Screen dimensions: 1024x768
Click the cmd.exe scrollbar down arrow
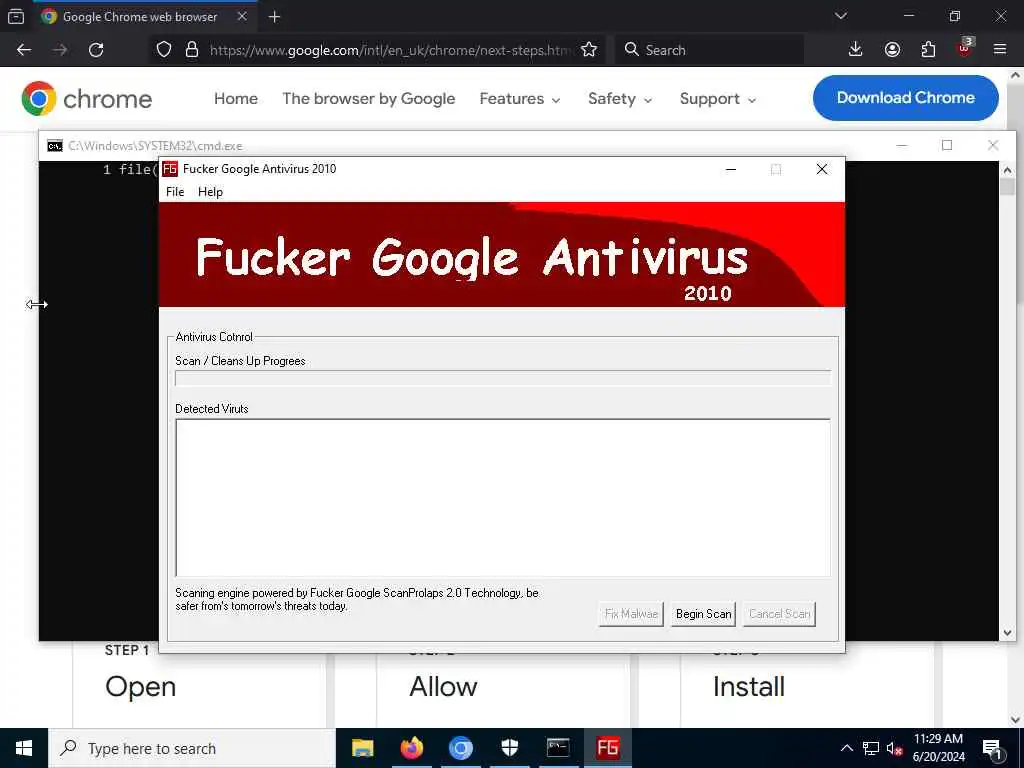1007,632
